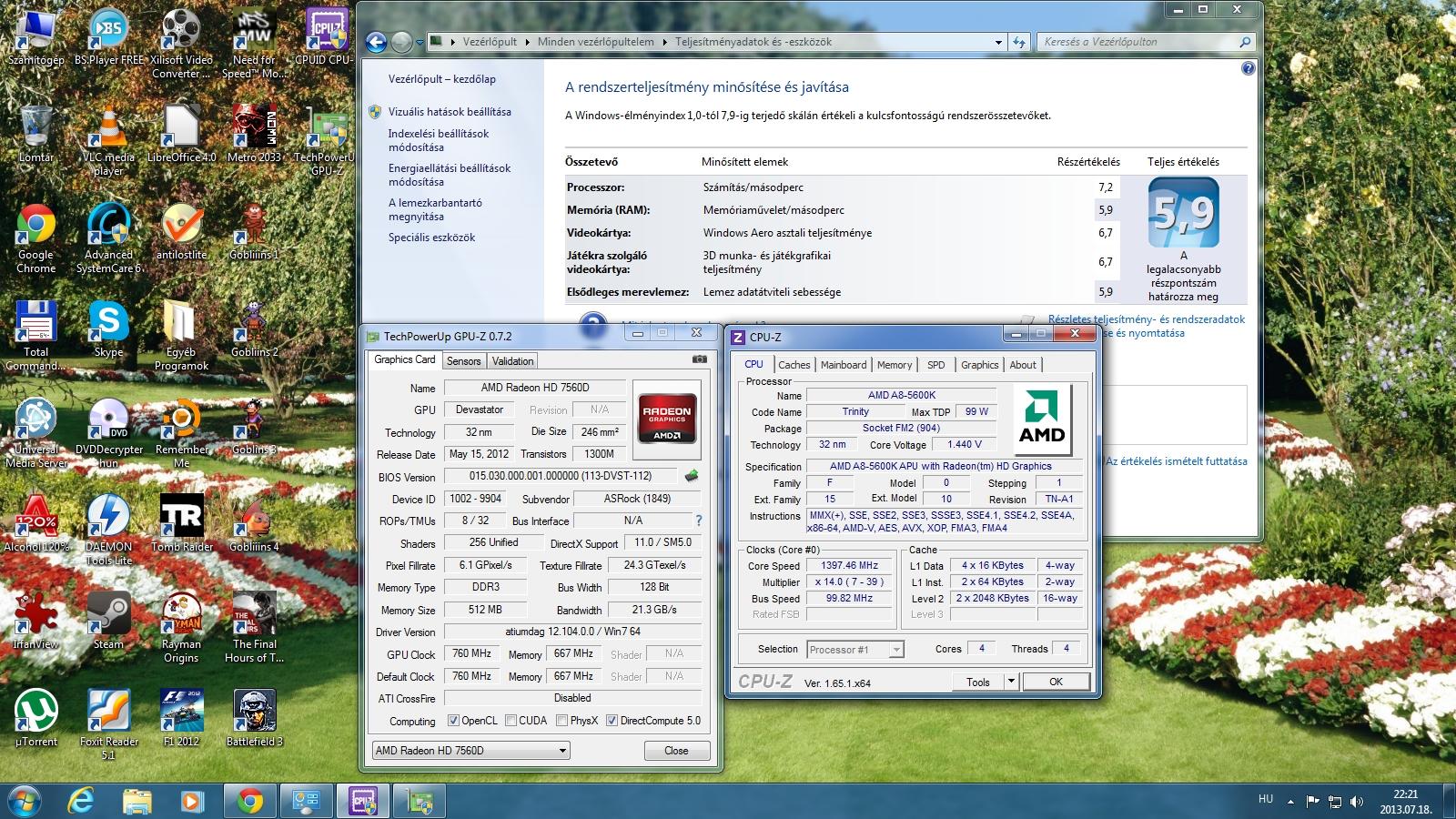Click the Close button in GPU-Z

point(676,751)
